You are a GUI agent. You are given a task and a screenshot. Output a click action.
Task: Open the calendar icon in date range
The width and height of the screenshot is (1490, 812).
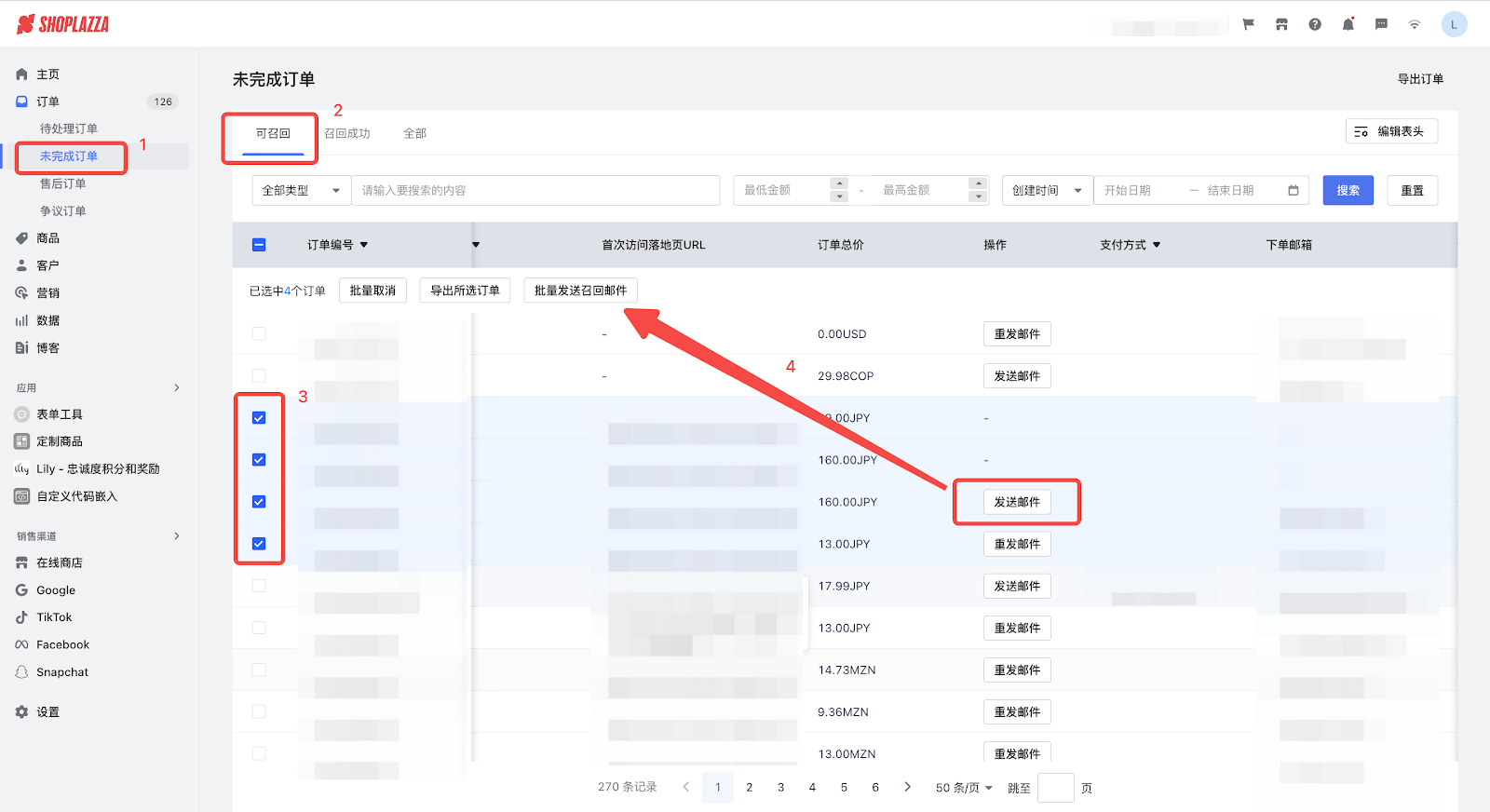coord(1293,190)
